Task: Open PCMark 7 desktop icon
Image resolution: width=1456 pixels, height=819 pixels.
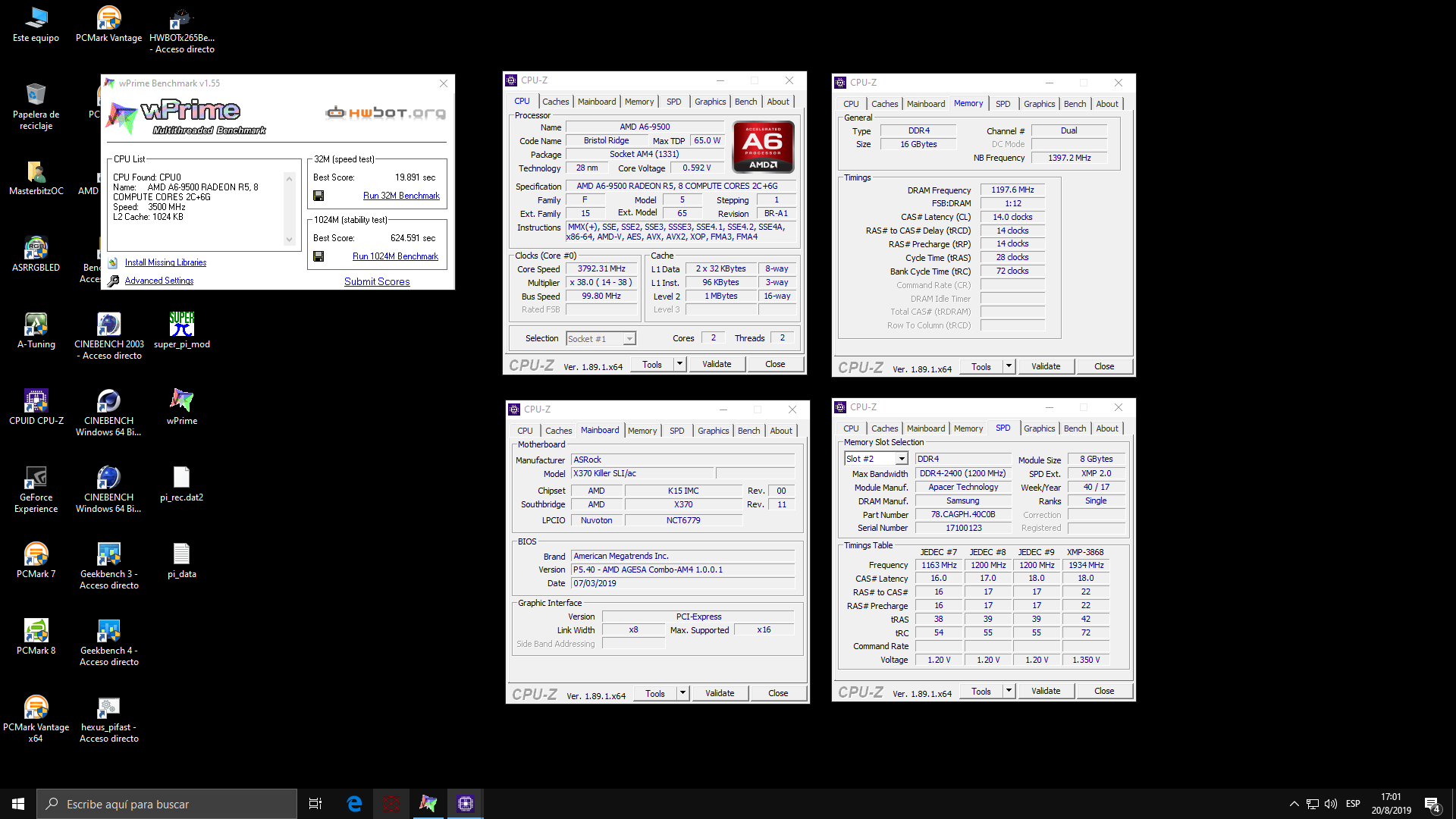Action: point(36,561)
